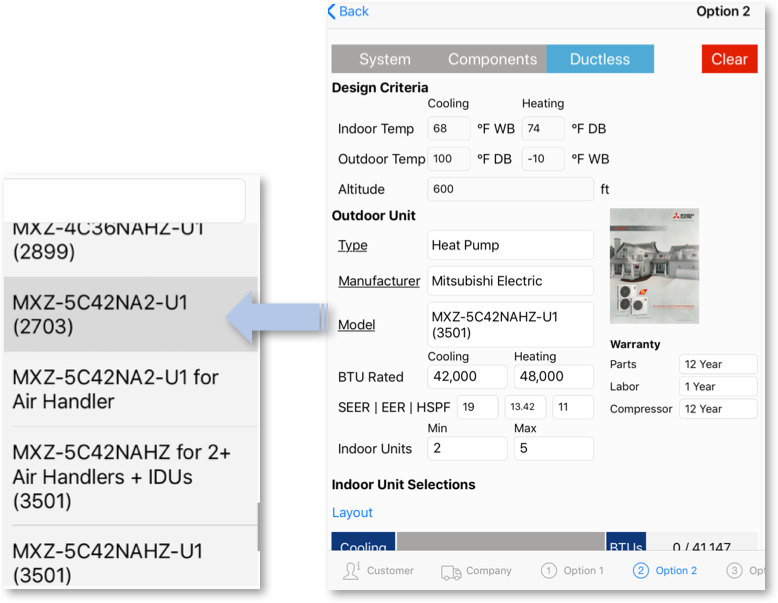Click the search field above the model list

tap(124, 201)
